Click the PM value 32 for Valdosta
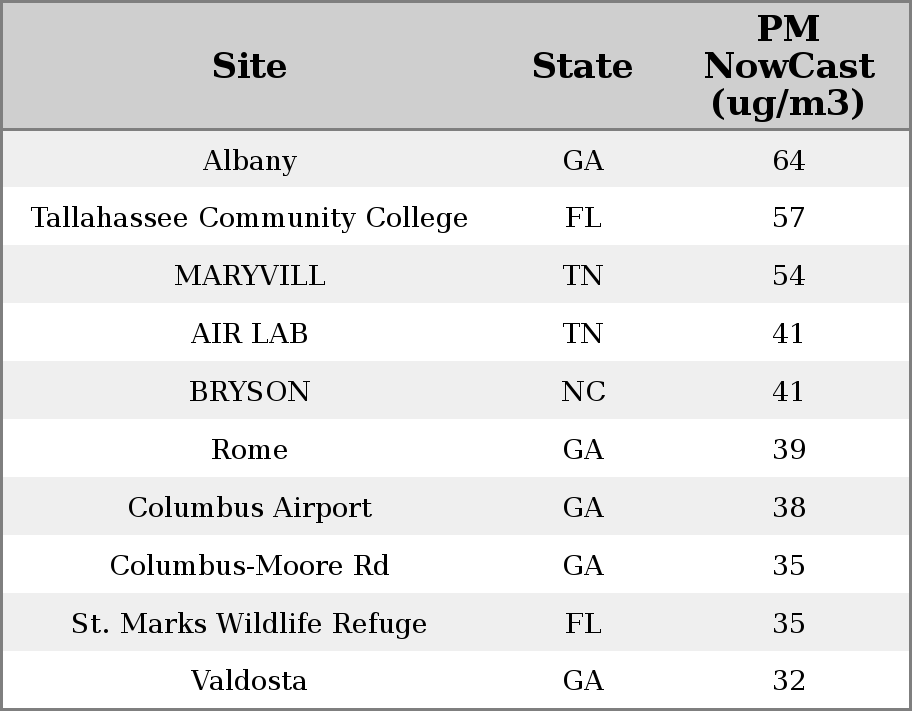Screen dimensions: 912x711 788,680
